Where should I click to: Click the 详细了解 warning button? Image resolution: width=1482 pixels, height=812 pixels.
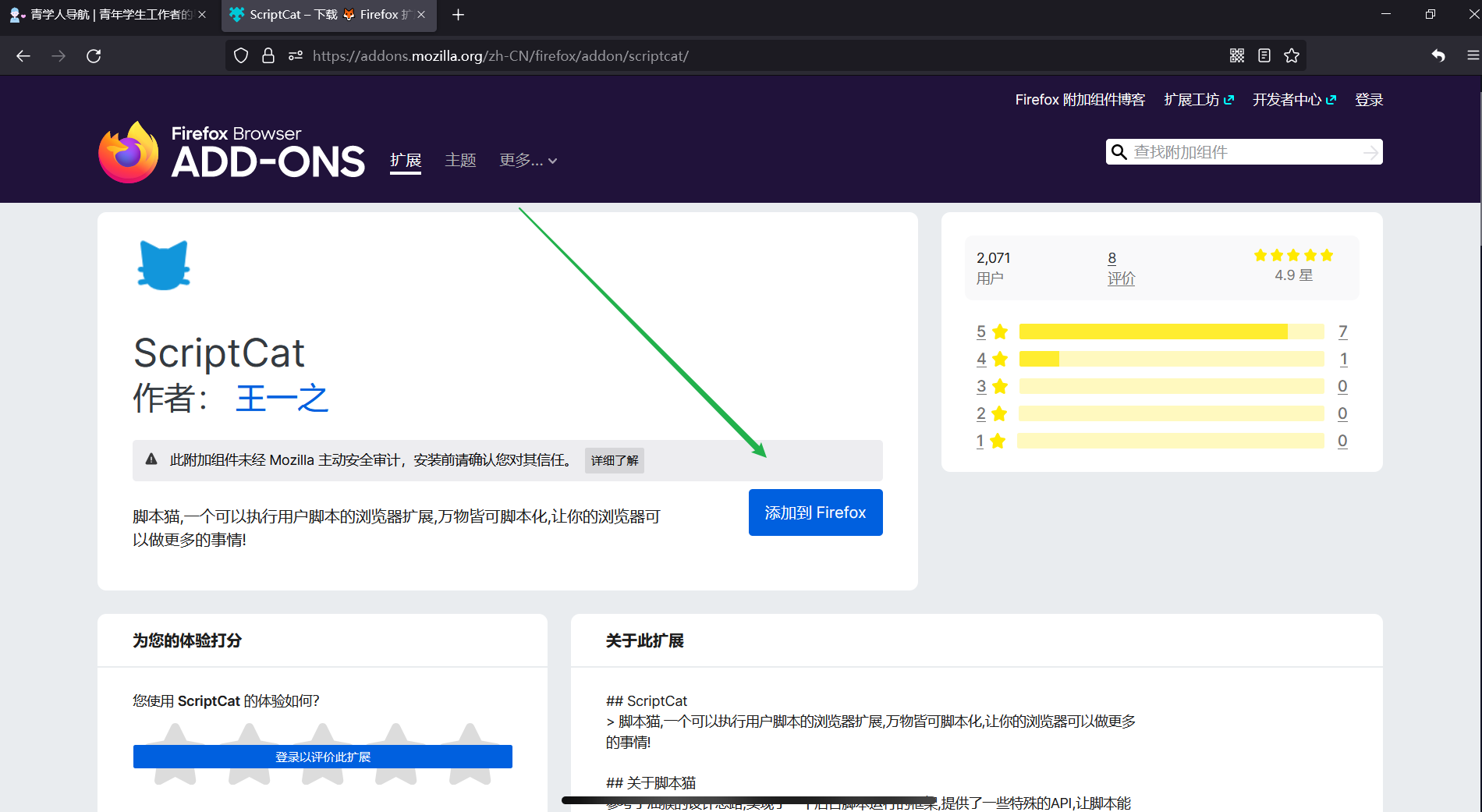(614, 460)
